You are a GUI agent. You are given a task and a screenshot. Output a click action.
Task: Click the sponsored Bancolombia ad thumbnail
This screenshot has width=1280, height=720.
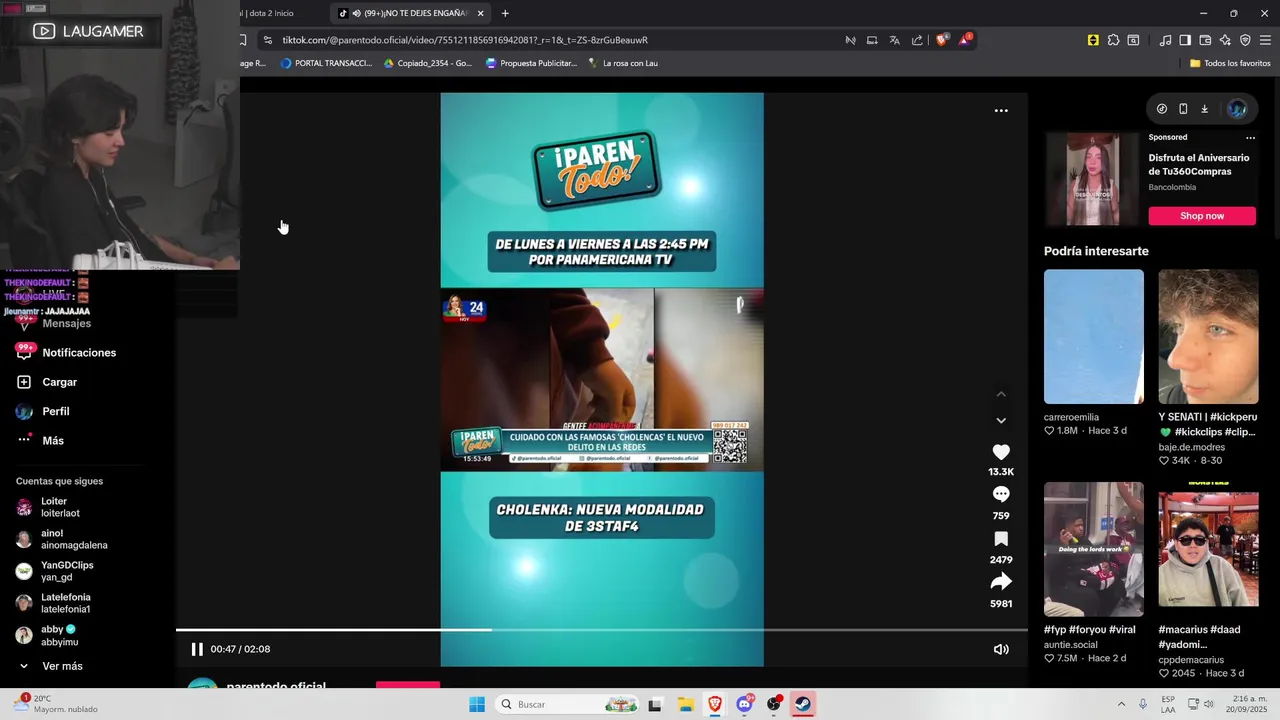click(x=1092, y=180)
